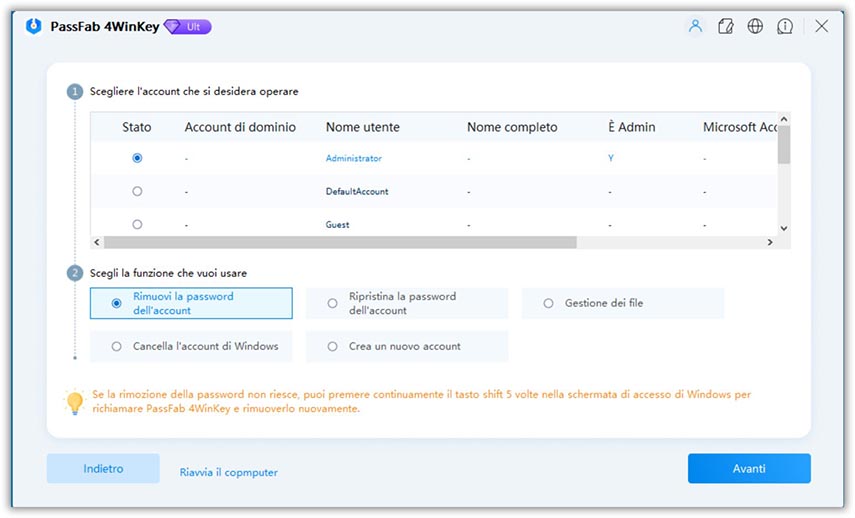
Task: Click the Nome utente column header
Action: click(x=363, y=127)
